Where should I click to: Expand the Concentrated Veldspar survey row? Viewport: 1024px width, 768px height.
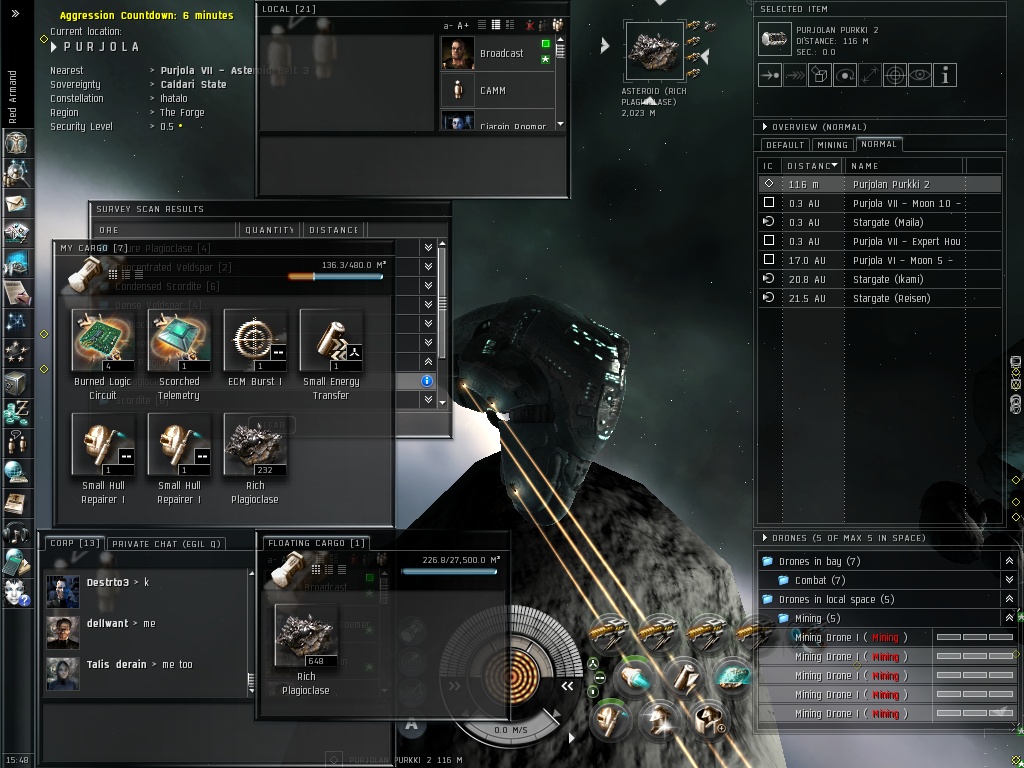click(x=428, y=266)
